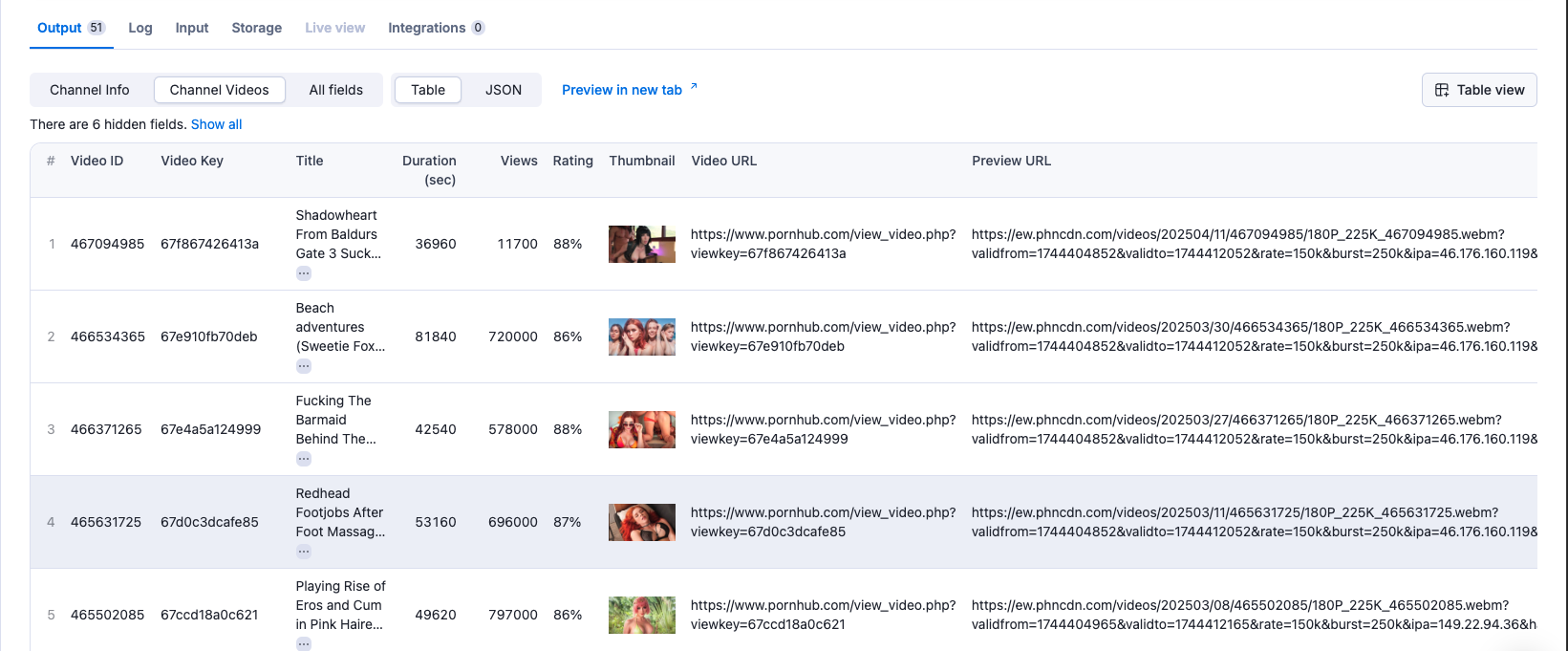The width and height of the screenshot is (1568, 651).
Task: Click views value 797000
Action: point(513,615)
